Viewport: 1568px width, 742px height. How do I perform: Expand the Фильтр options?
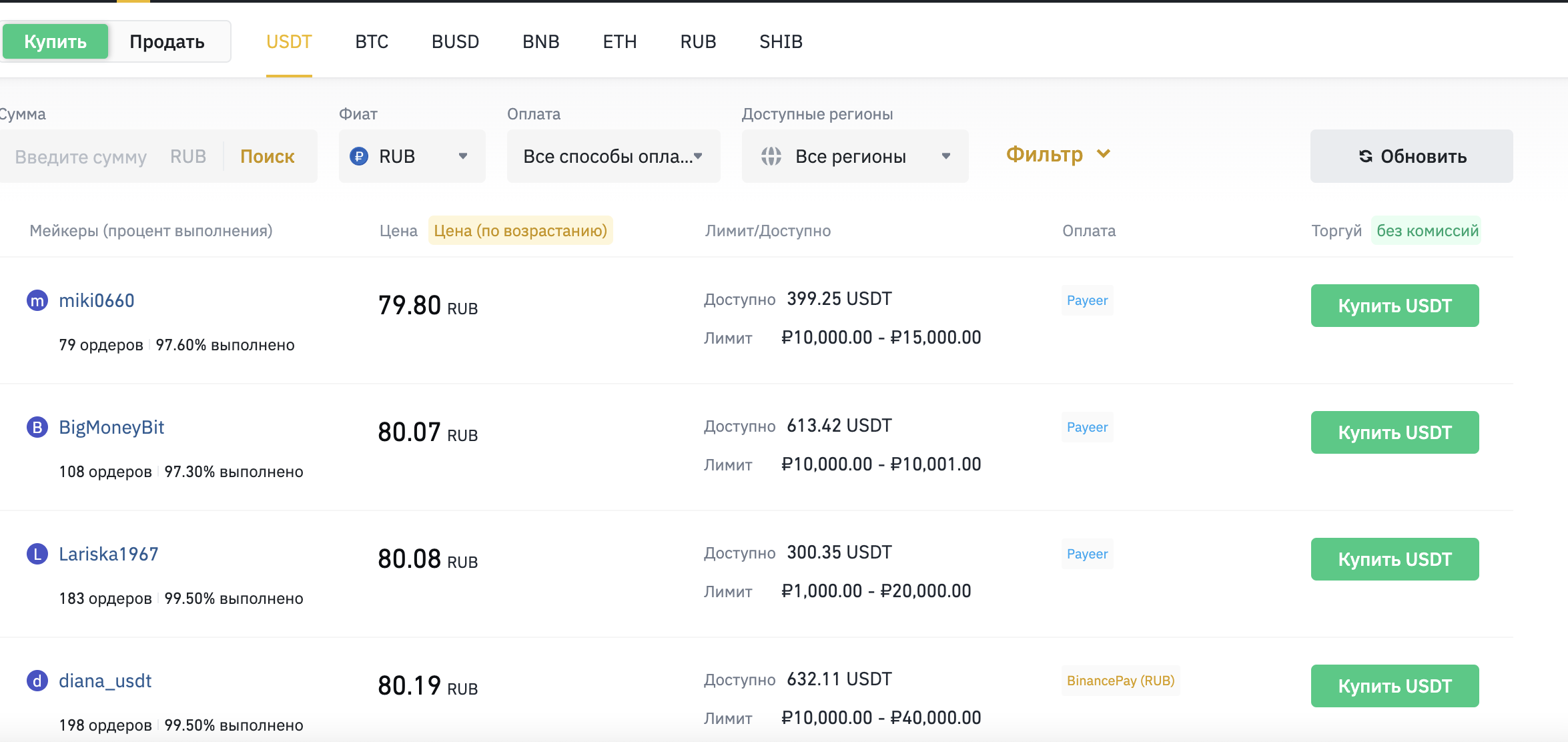(x=1058, y=154)
